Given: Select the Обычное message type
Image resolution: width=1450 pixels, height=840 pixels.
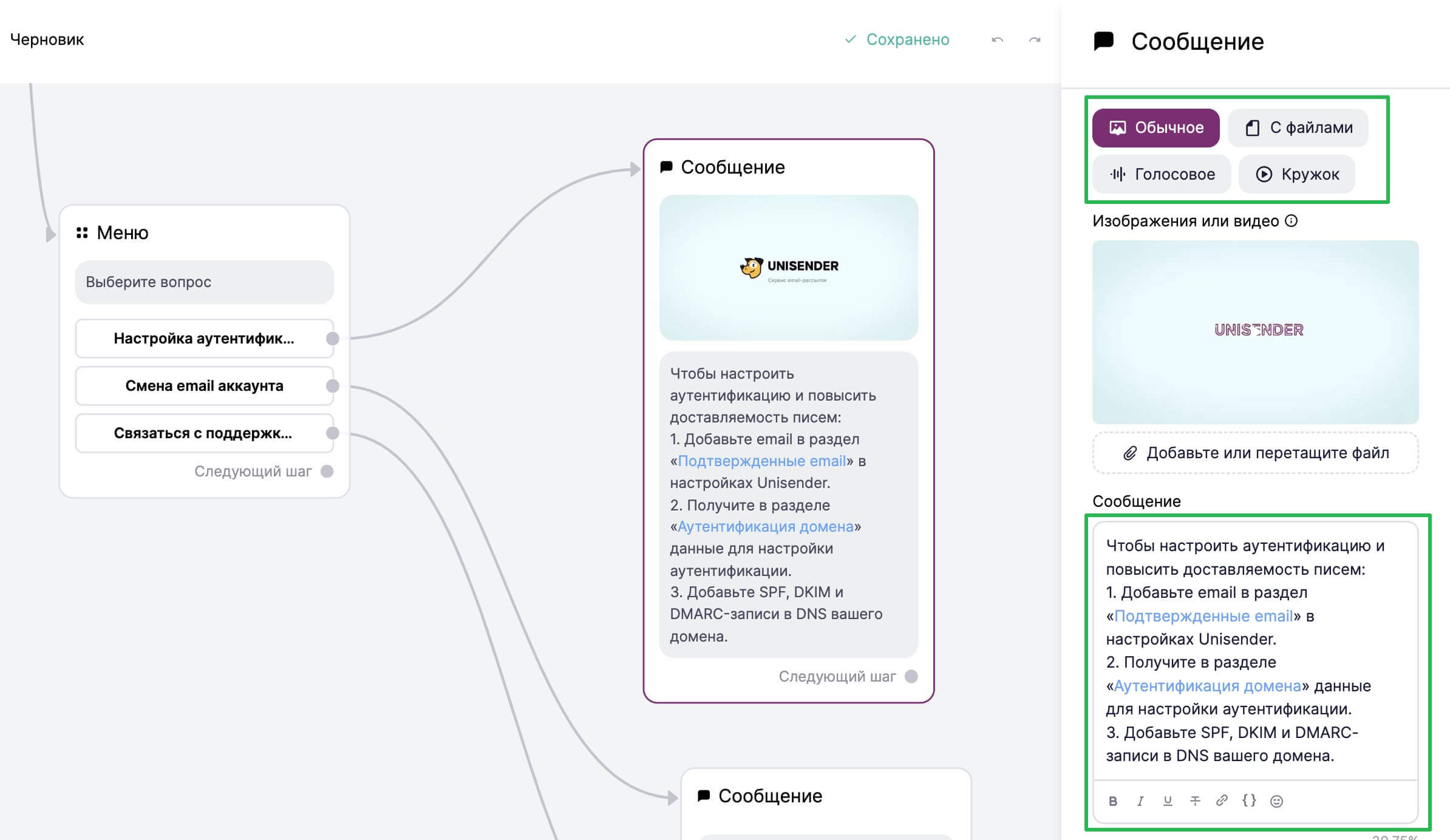Looking at the screenshot, I should pyautogui.click(x=1156, y=127).
